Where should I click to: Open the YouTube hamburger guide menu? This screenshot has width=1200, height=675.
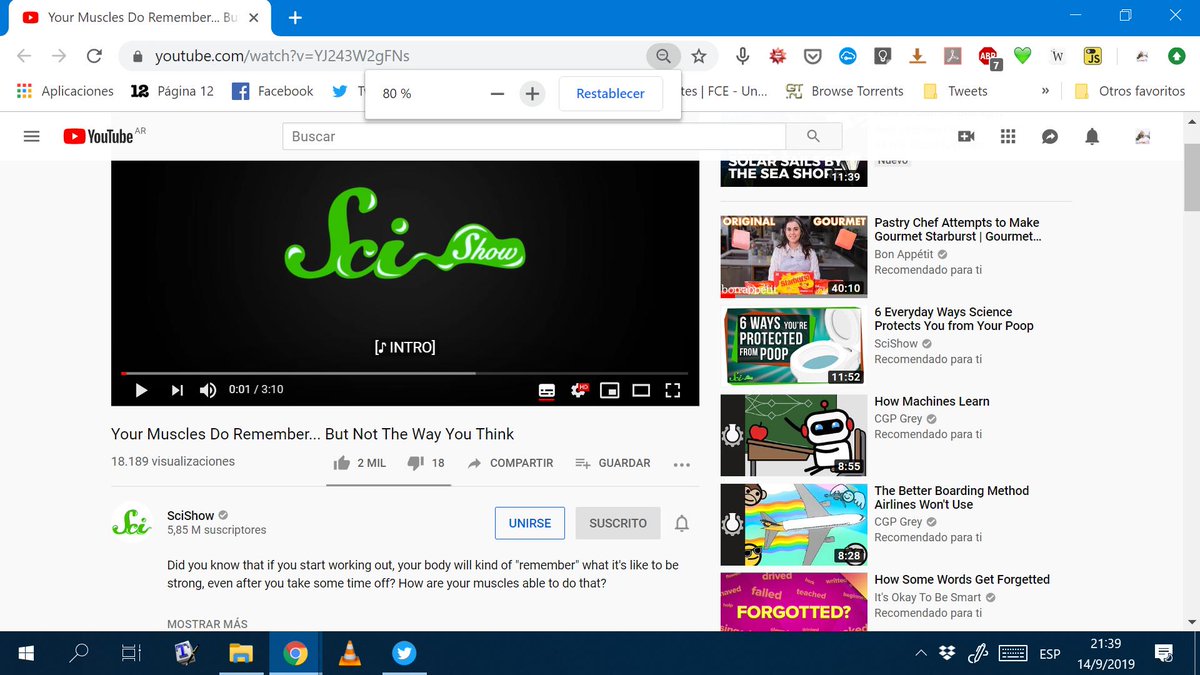click(32, 136)
